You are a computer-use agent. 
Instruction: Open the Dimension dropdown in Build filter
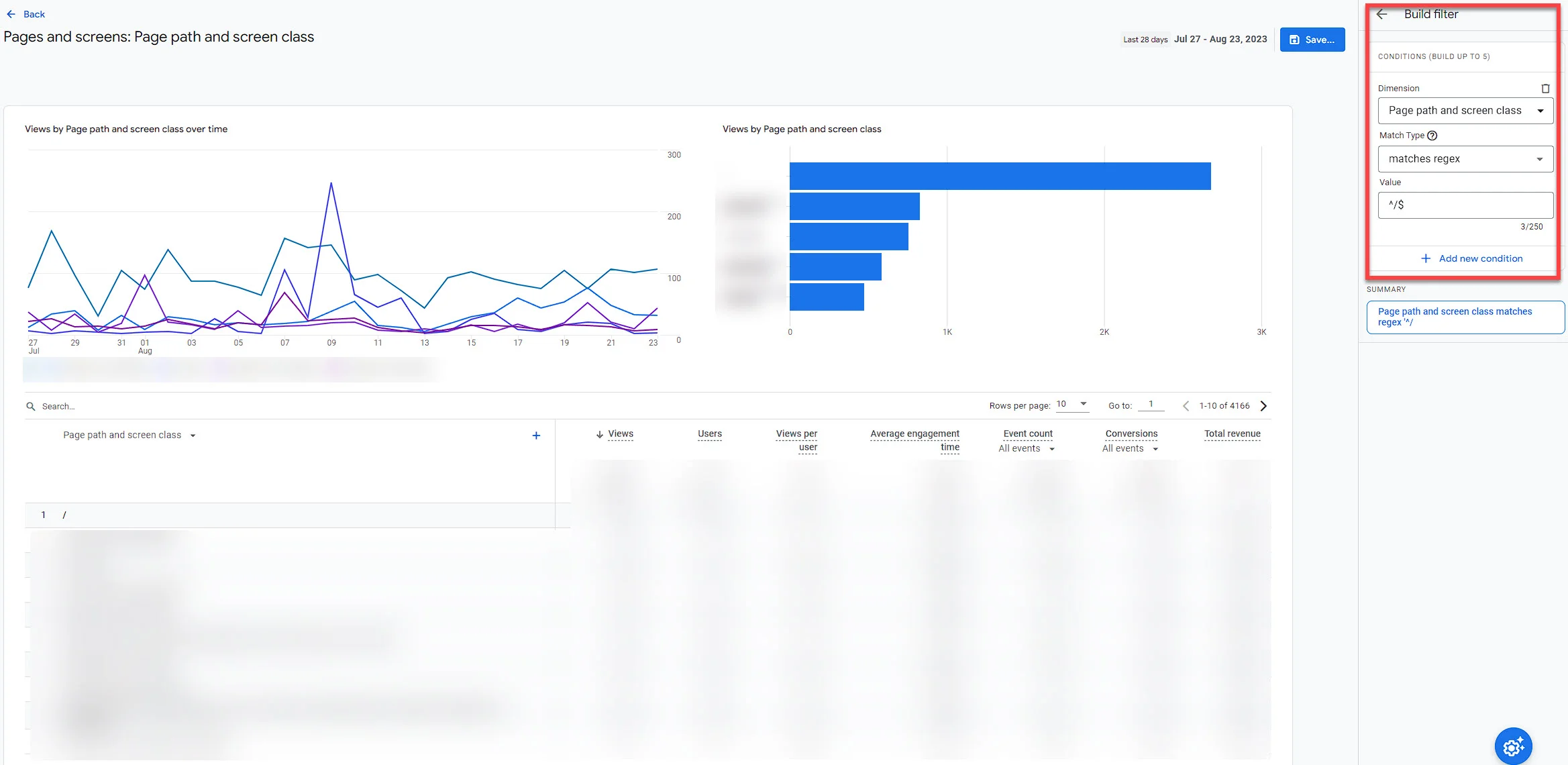pyautogui.click(x=1465, y=111)
